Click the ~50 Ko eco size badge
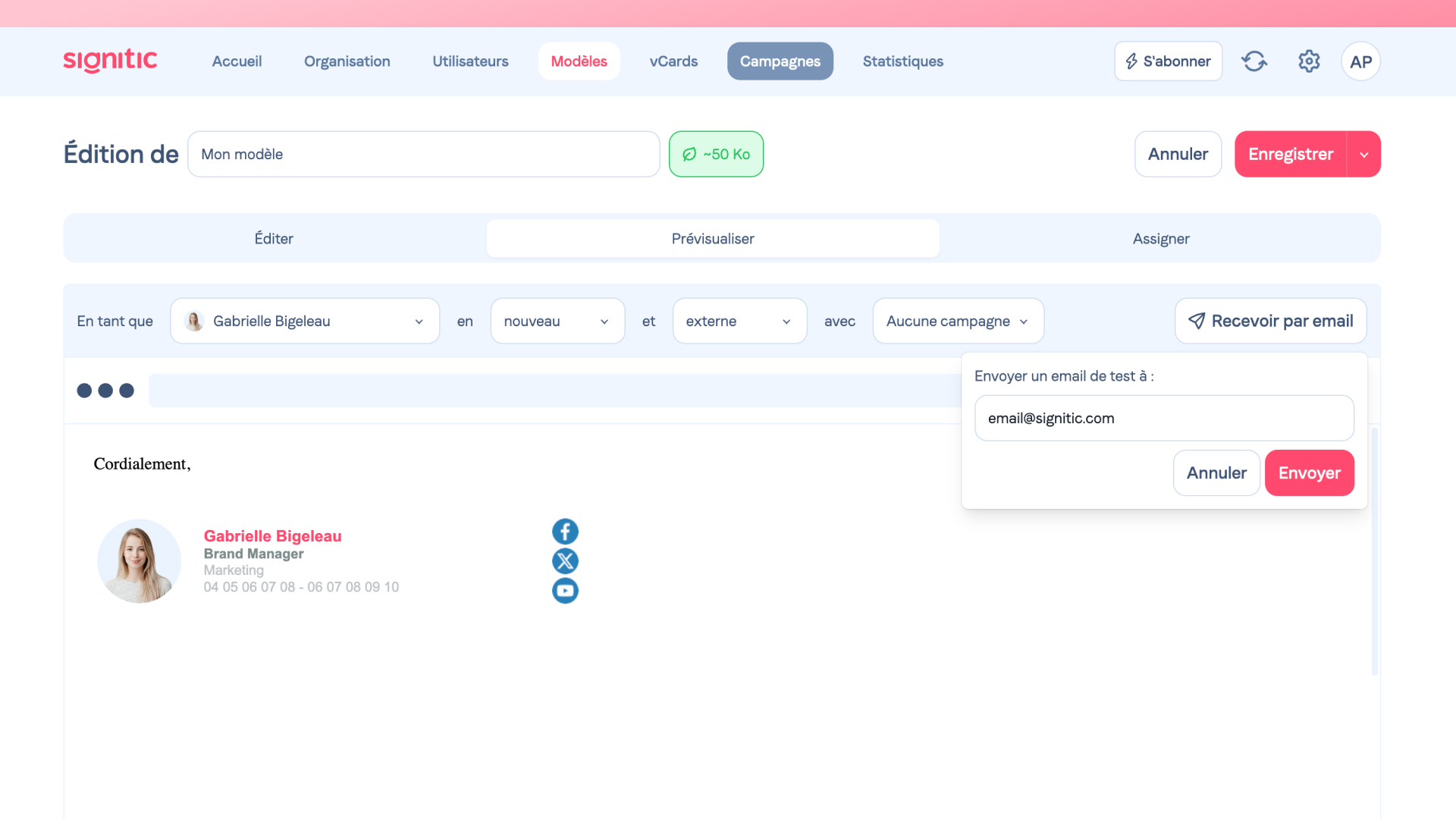Screen dimensions: 1456x819 coord(716,154)
